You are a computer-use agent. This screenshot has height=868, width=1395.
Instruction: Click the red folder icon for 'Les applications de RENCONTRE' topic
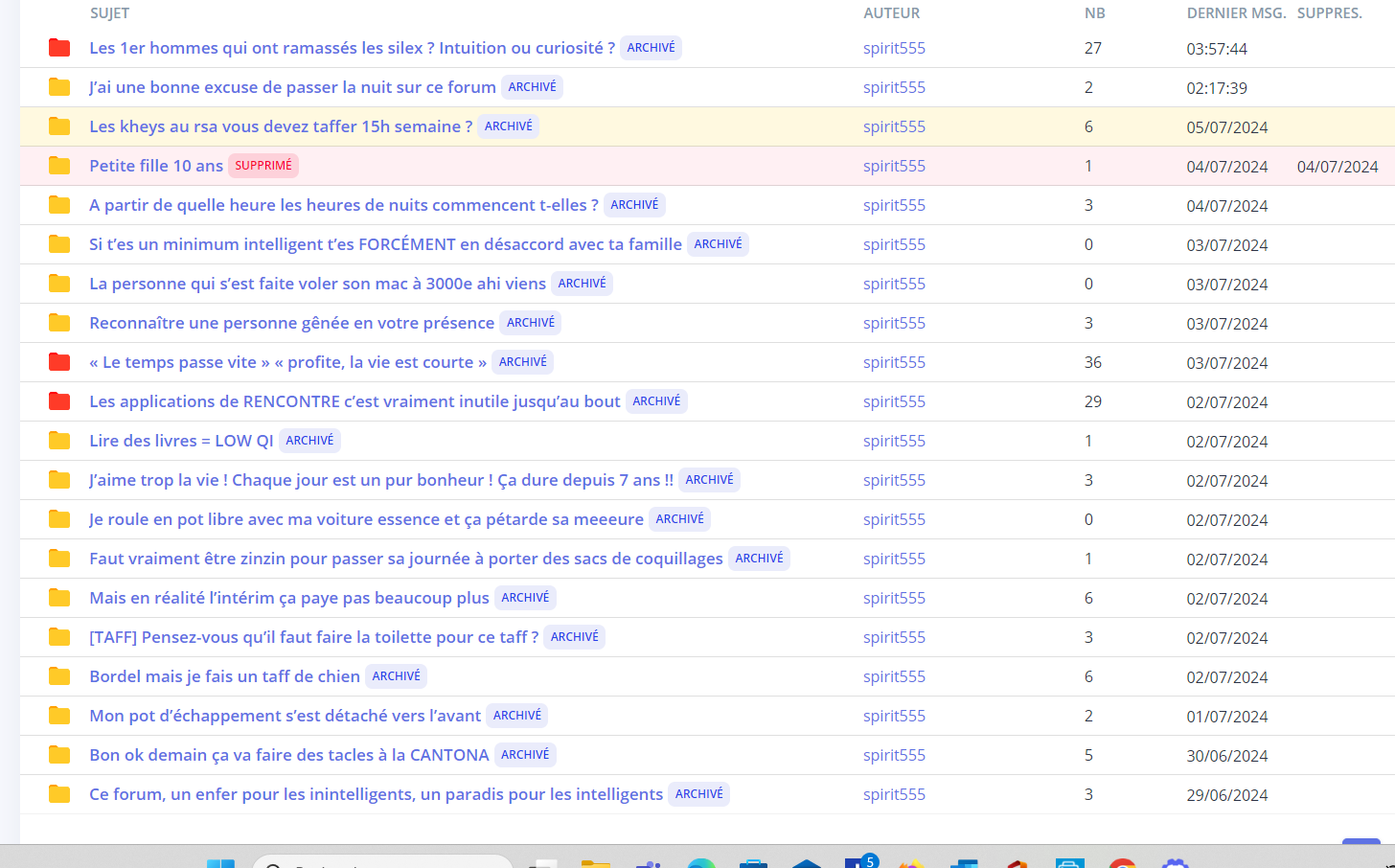tap(59, 401)
